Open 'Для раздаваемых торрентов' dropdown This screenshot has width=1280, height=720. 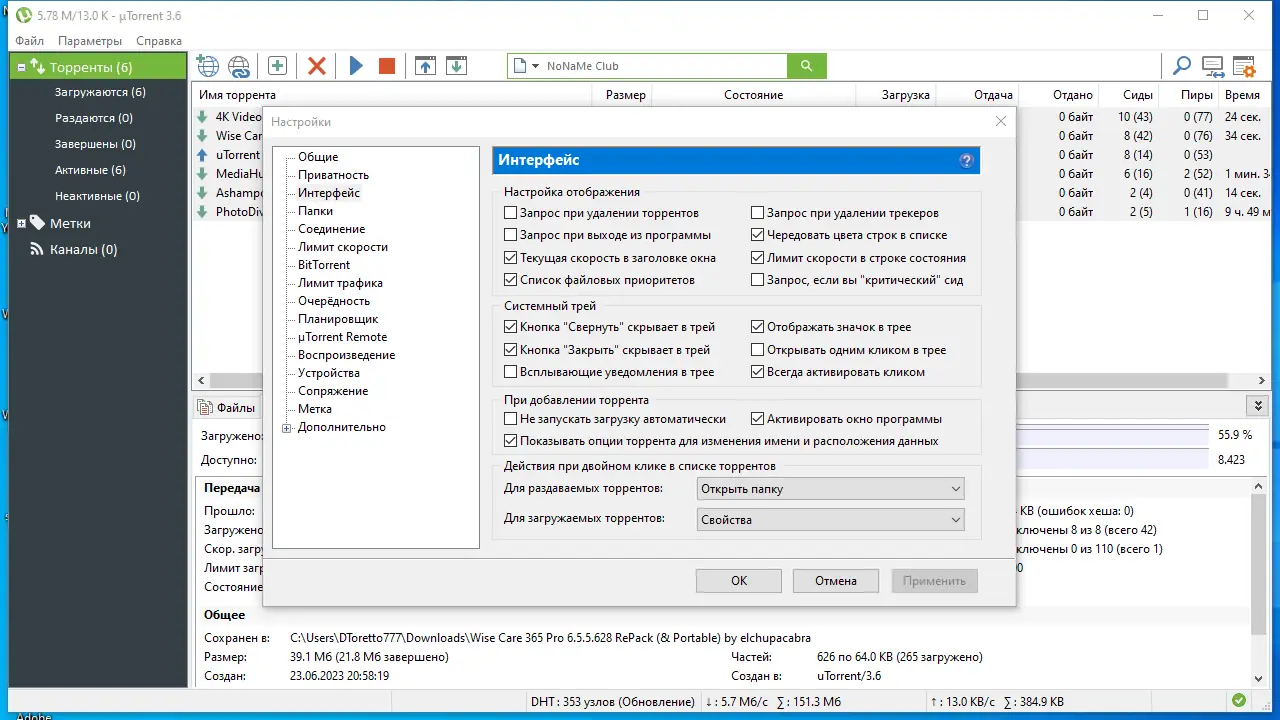(830, 489)
